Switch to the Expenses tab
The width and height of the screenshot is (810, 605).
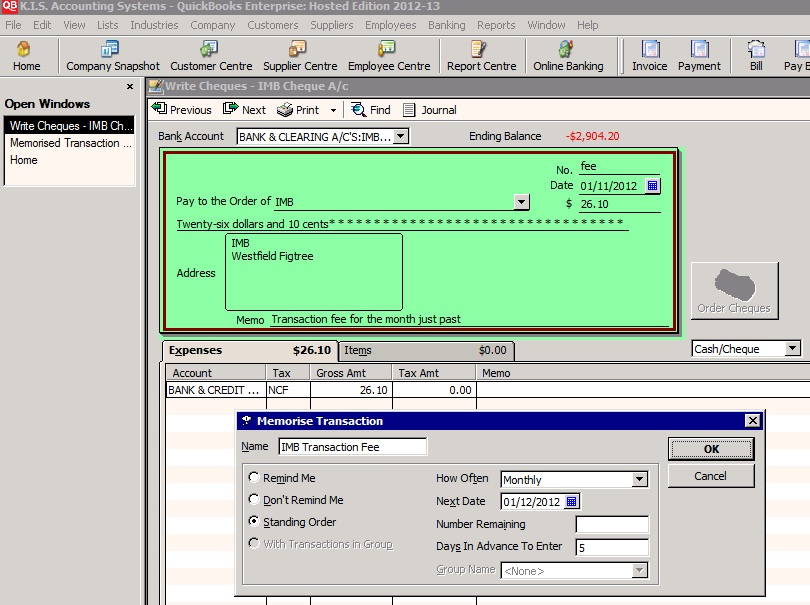(250, 350)
